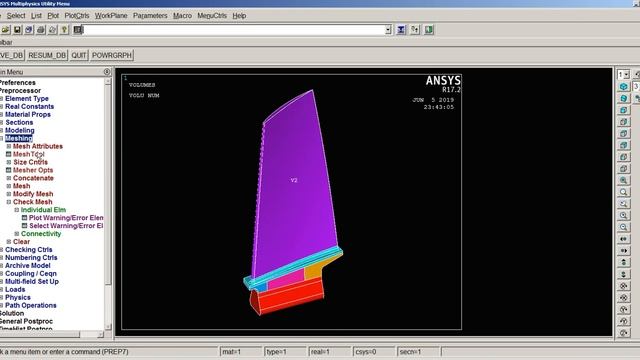Image resolution: width=640 pixels, height=360 pixels.
Task: Select Plot Warning/Error Elem item
Action: tap(66, 218)
